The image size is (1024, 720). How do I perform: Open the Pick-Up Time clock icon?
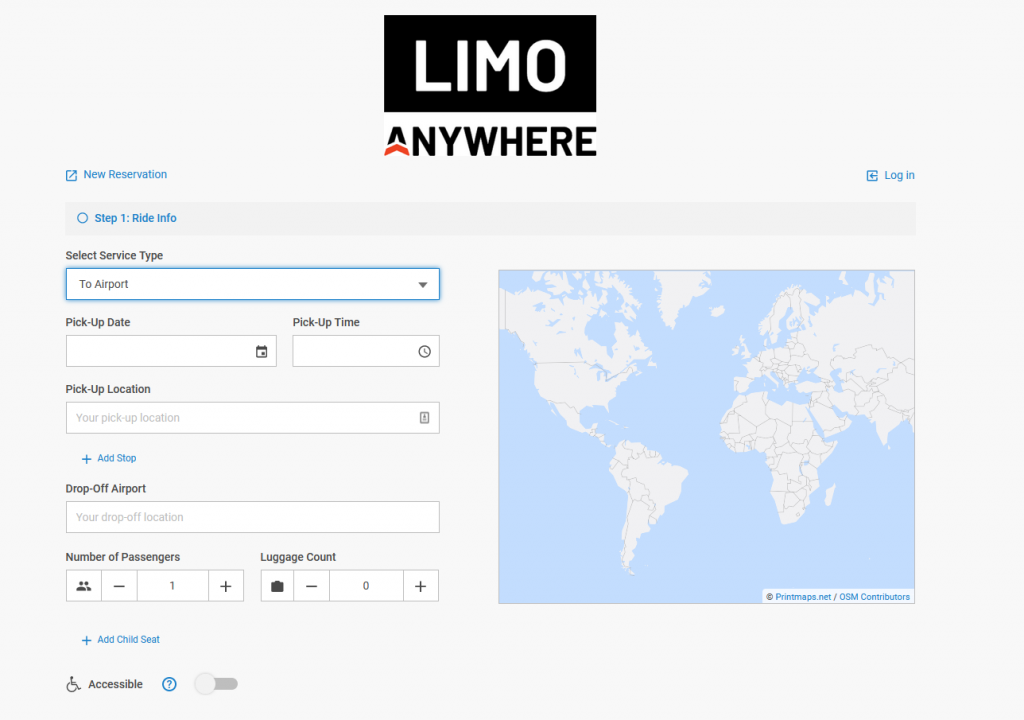tap(423, 351)
